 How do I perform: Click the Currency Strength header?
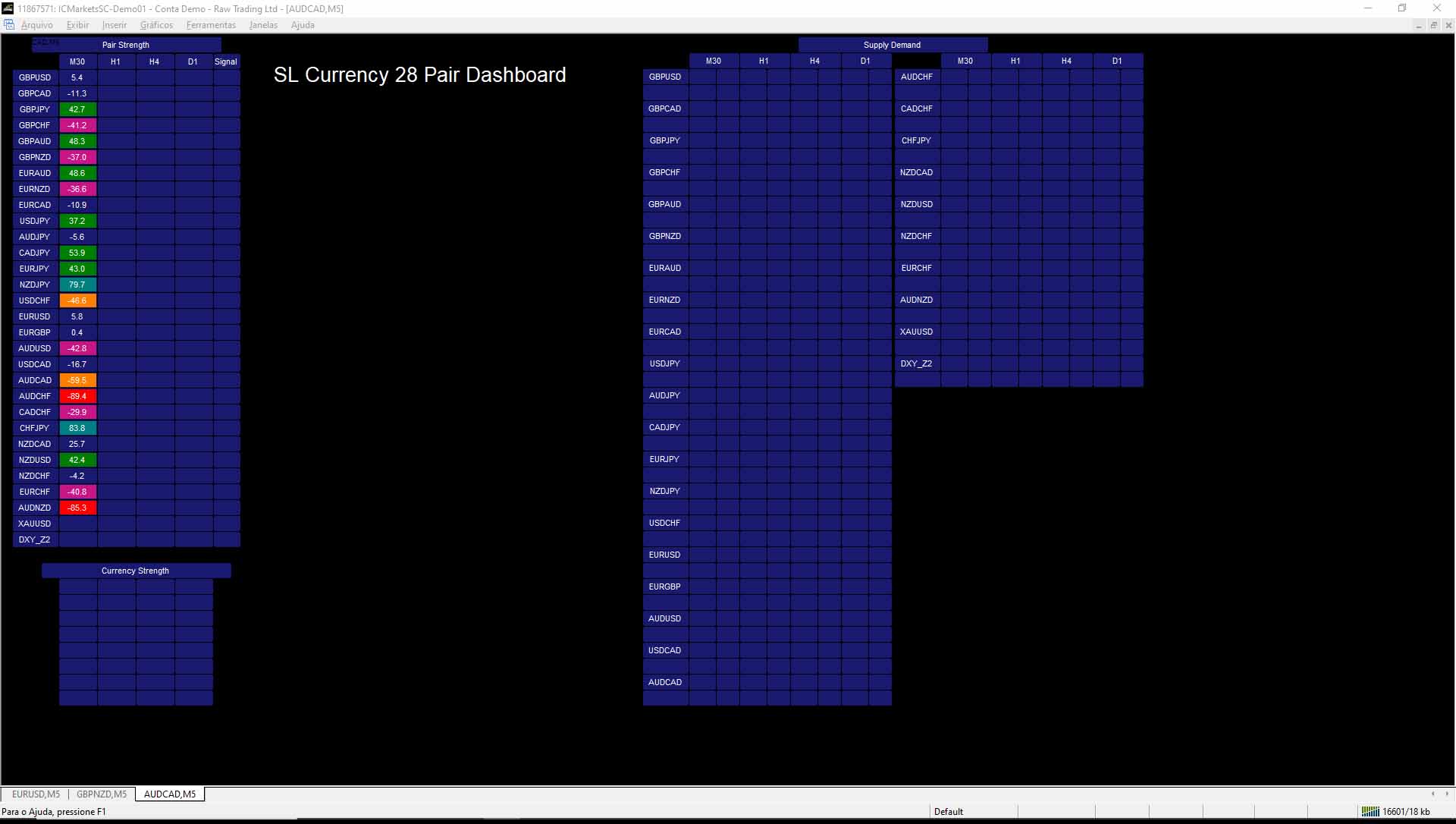136,571
